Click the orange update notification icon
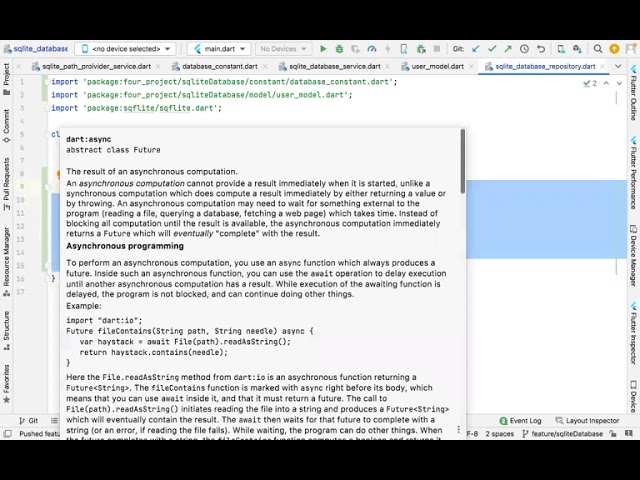This screenshot has width=640, height=480. (614, 49)
